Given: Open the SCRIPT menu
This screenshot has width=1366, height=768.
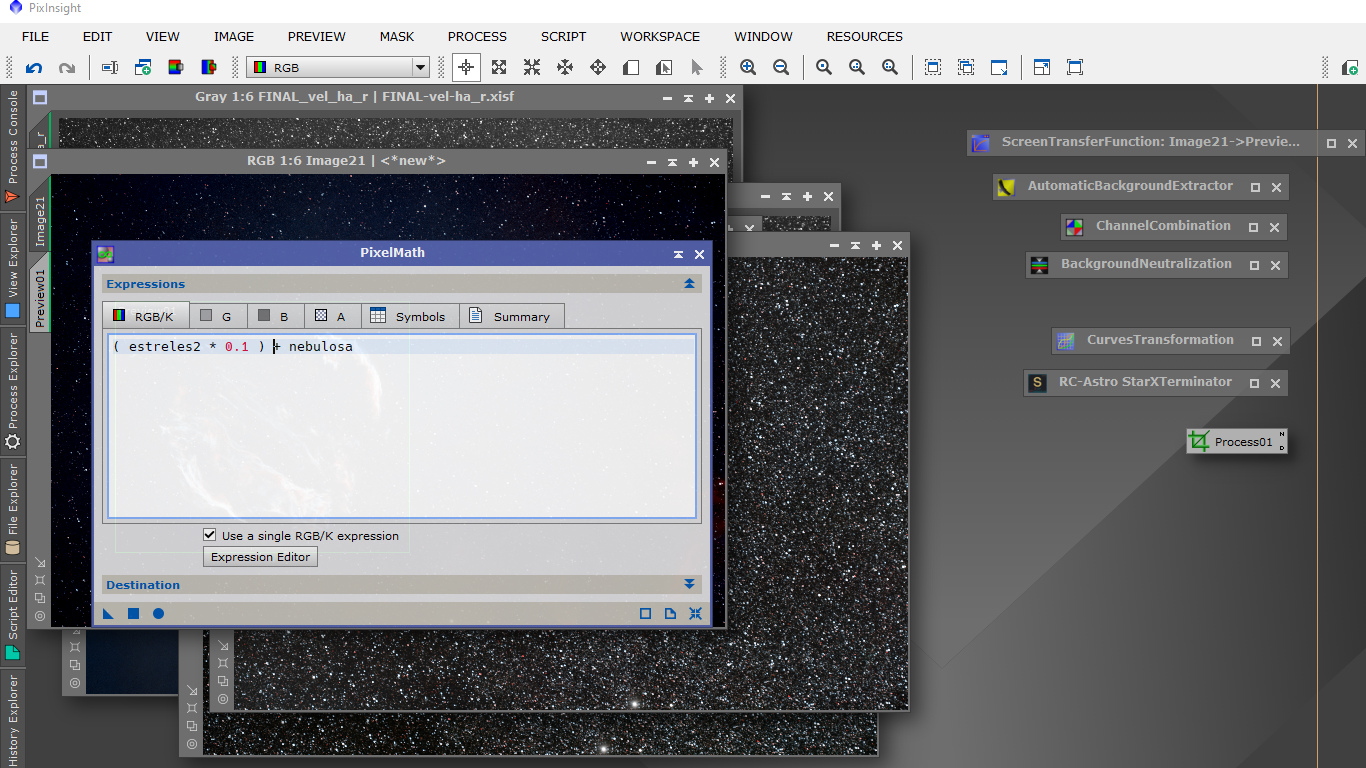Looking at the screenshot, I should pyautogui.click(x=563, y=36).
